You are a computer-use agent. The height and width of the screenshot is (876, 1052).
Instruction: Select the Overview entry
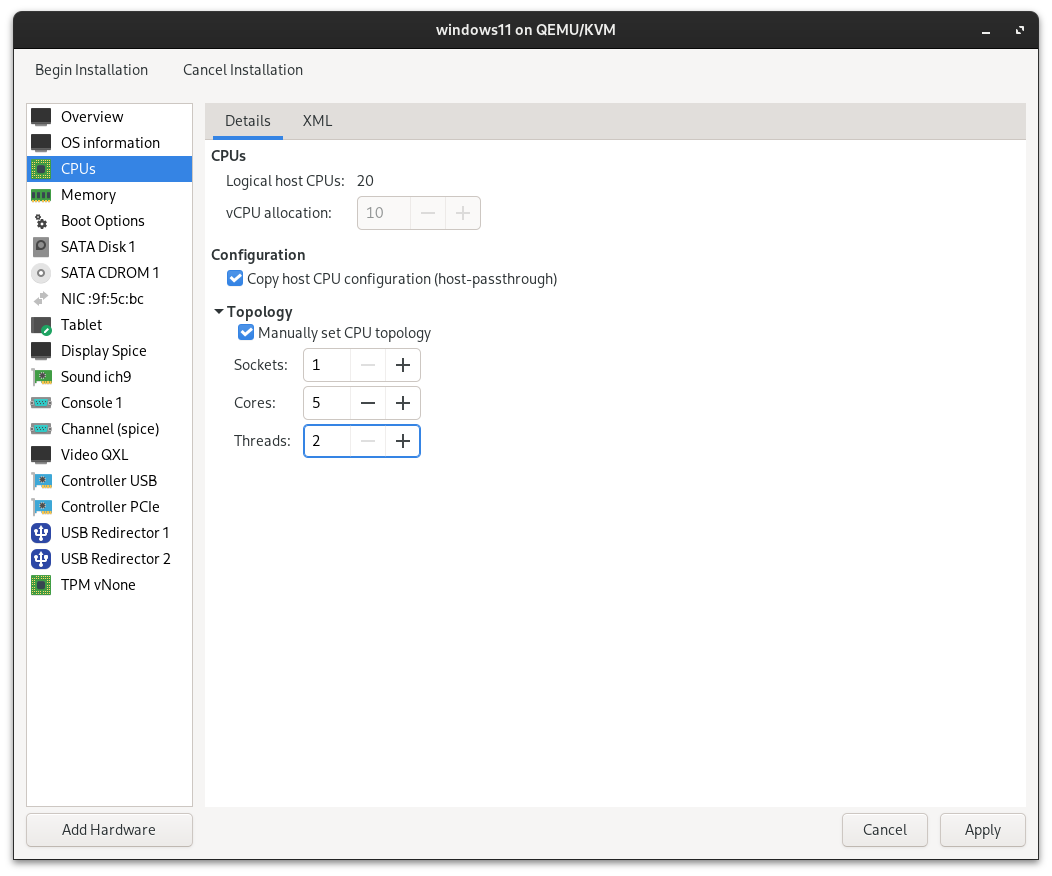109,117
